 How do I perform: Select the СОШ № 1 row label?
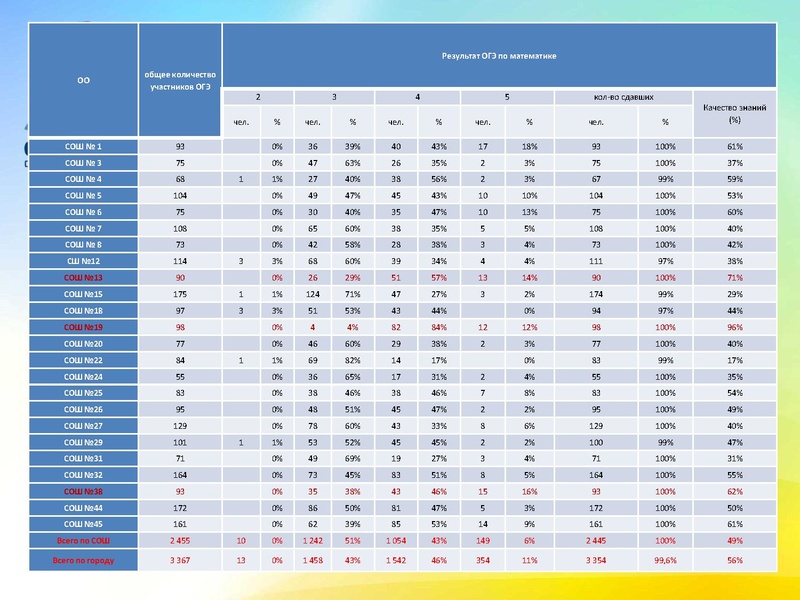[x=83, y=146]
